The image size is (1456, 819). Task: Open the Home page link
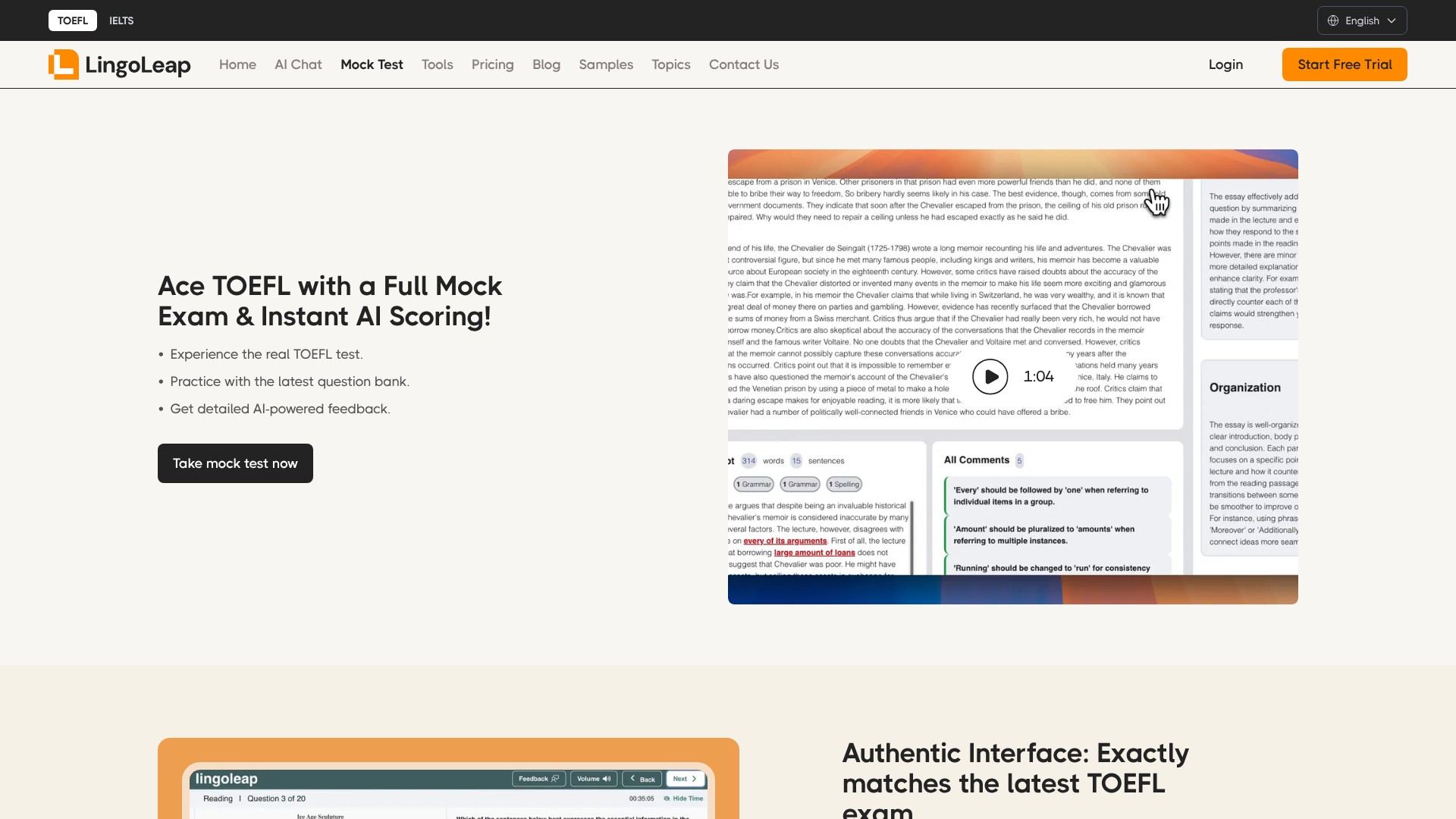(237, 64)
